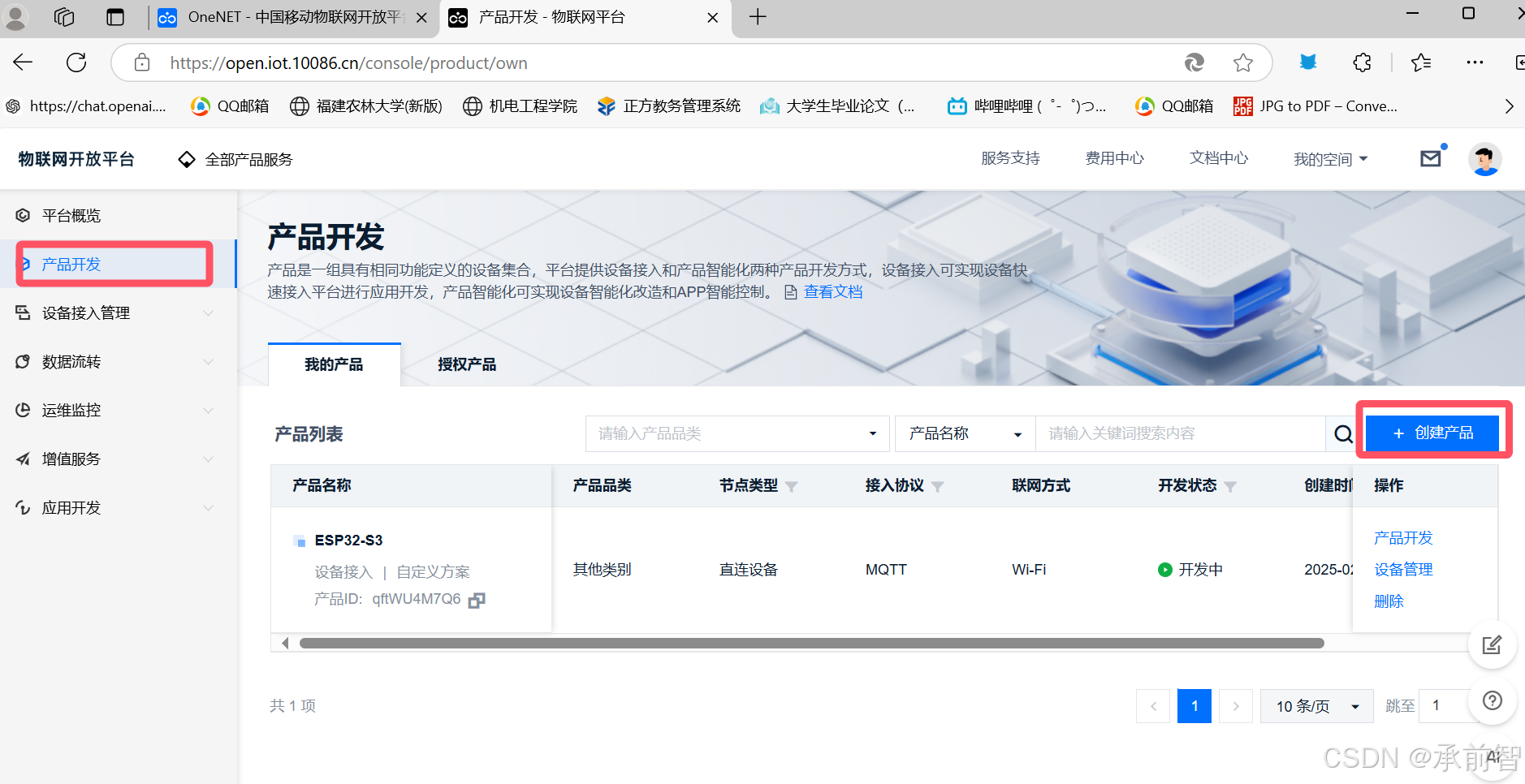This screenshot has height=784, width=1525.
Task: Filter 接入协议 column funnel icon
Action: pyautogui.click(x=937, y=486)
